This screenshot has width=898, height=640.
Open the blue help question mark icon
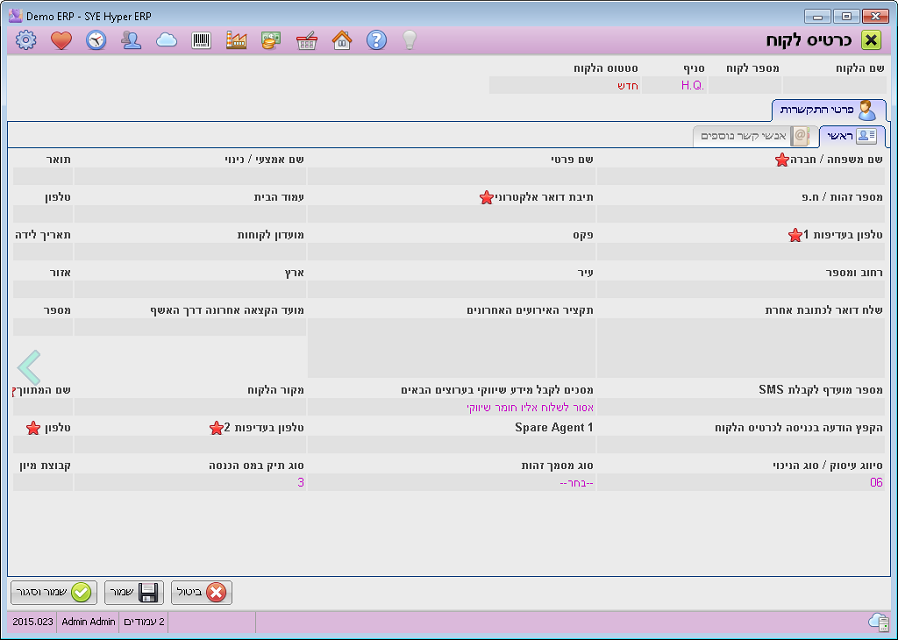click(x=376, y=40)
